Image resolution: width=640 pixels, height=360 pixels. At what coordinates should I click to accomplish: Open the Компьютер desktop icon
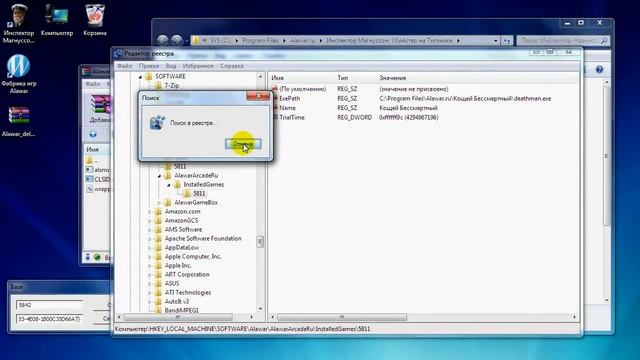57,20
